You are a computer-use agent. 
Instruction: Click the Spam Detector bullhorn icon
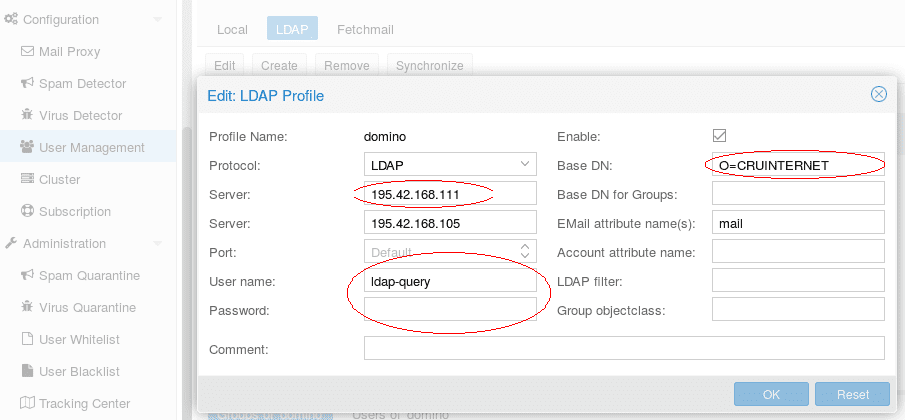pyautogui.click(x=28, y=84)
